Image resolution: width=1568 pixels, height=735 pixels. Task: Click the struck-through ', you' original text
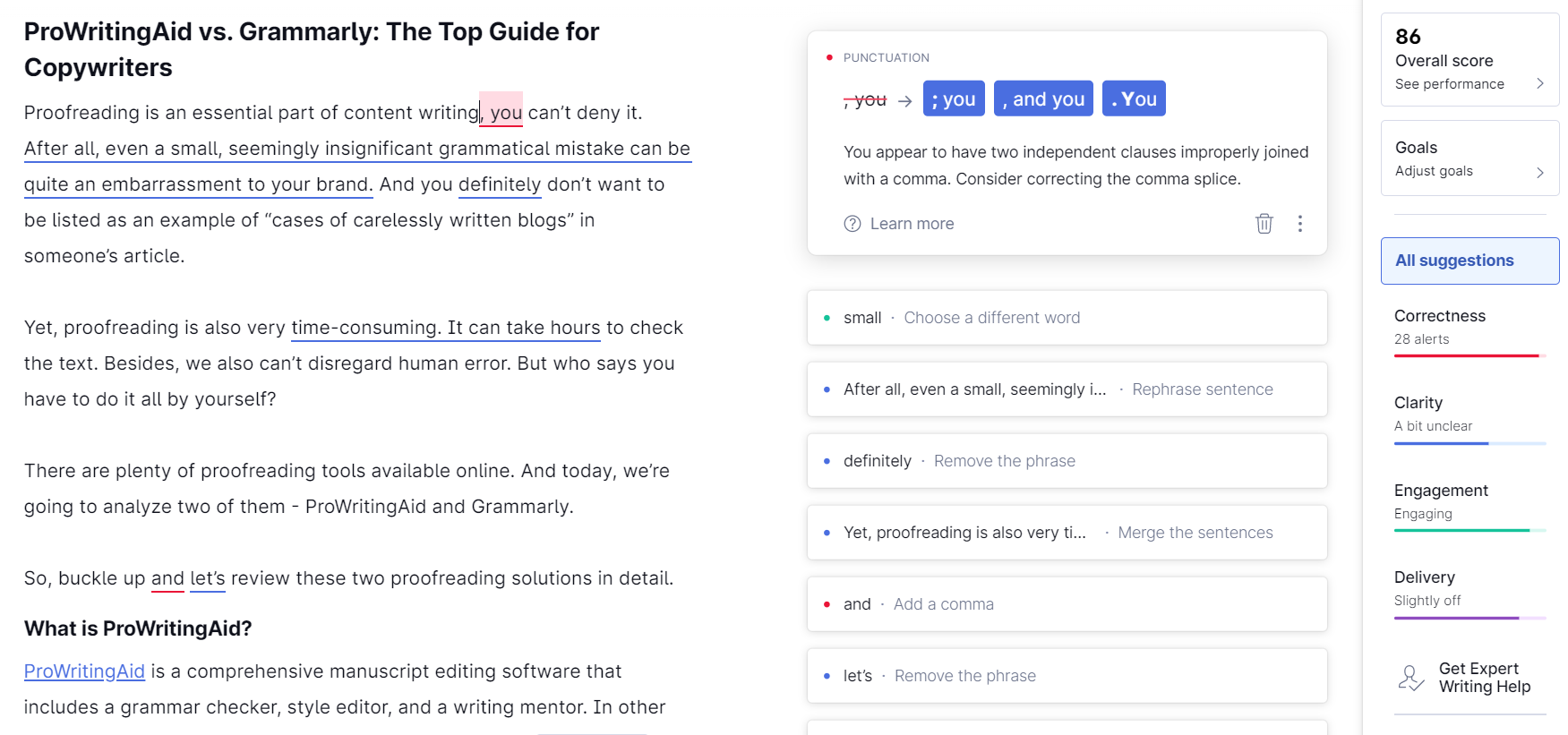coord(865,99)
